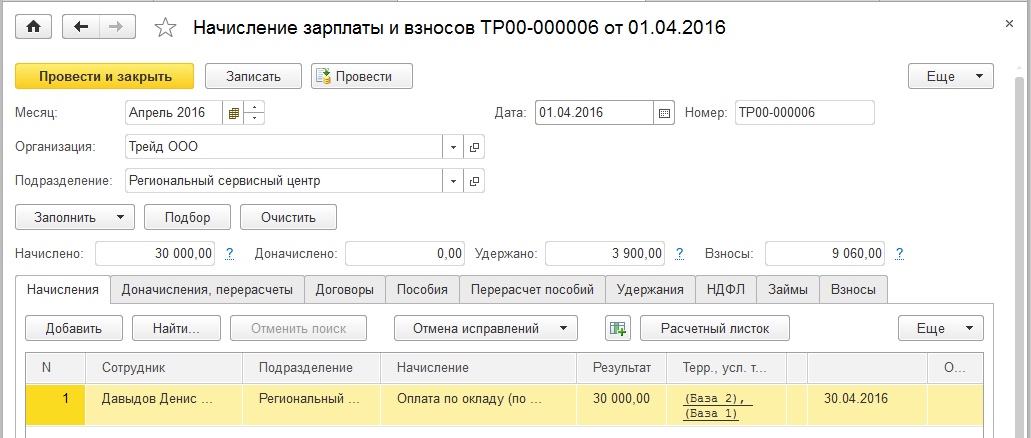Open the Заполнить dropdown button
The width and height of the screenshot is (1031, 438).
point(74,217)
